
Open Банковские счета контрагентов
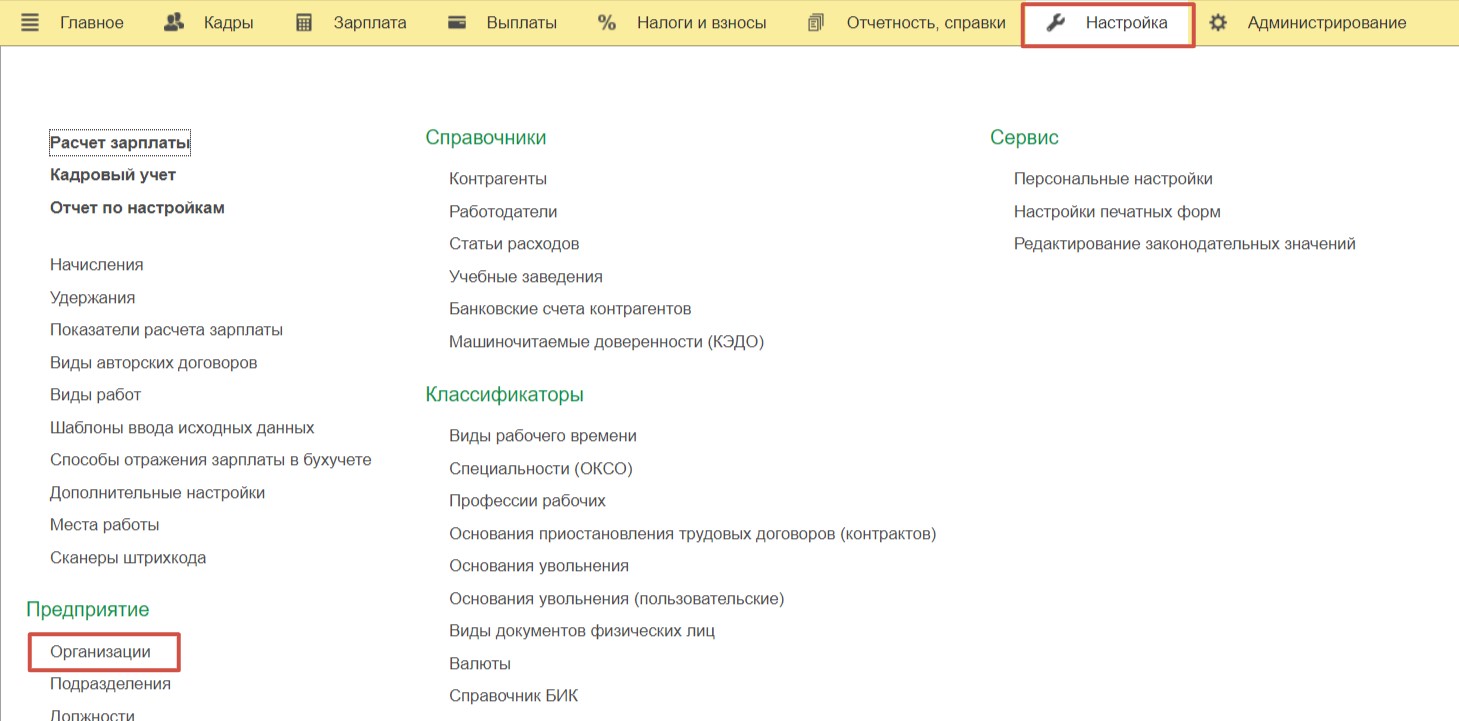[x=570, y=309]
